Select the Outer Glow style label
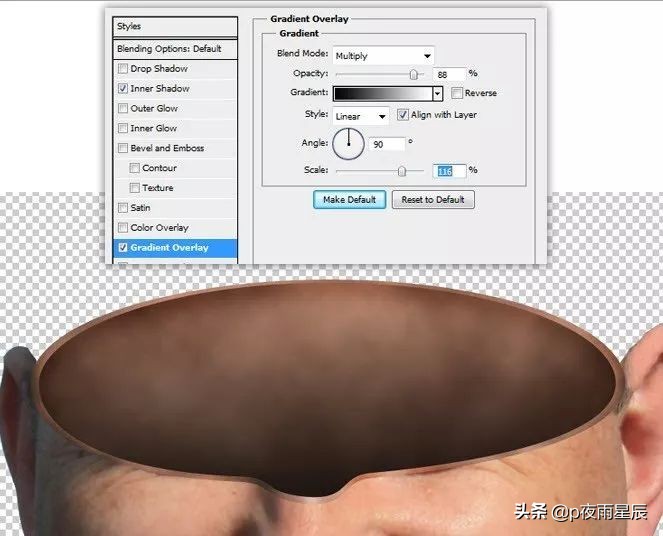Image resolution: width=663 pixels, height=536 pixels. pyautogui.click(x=154, y=108)
